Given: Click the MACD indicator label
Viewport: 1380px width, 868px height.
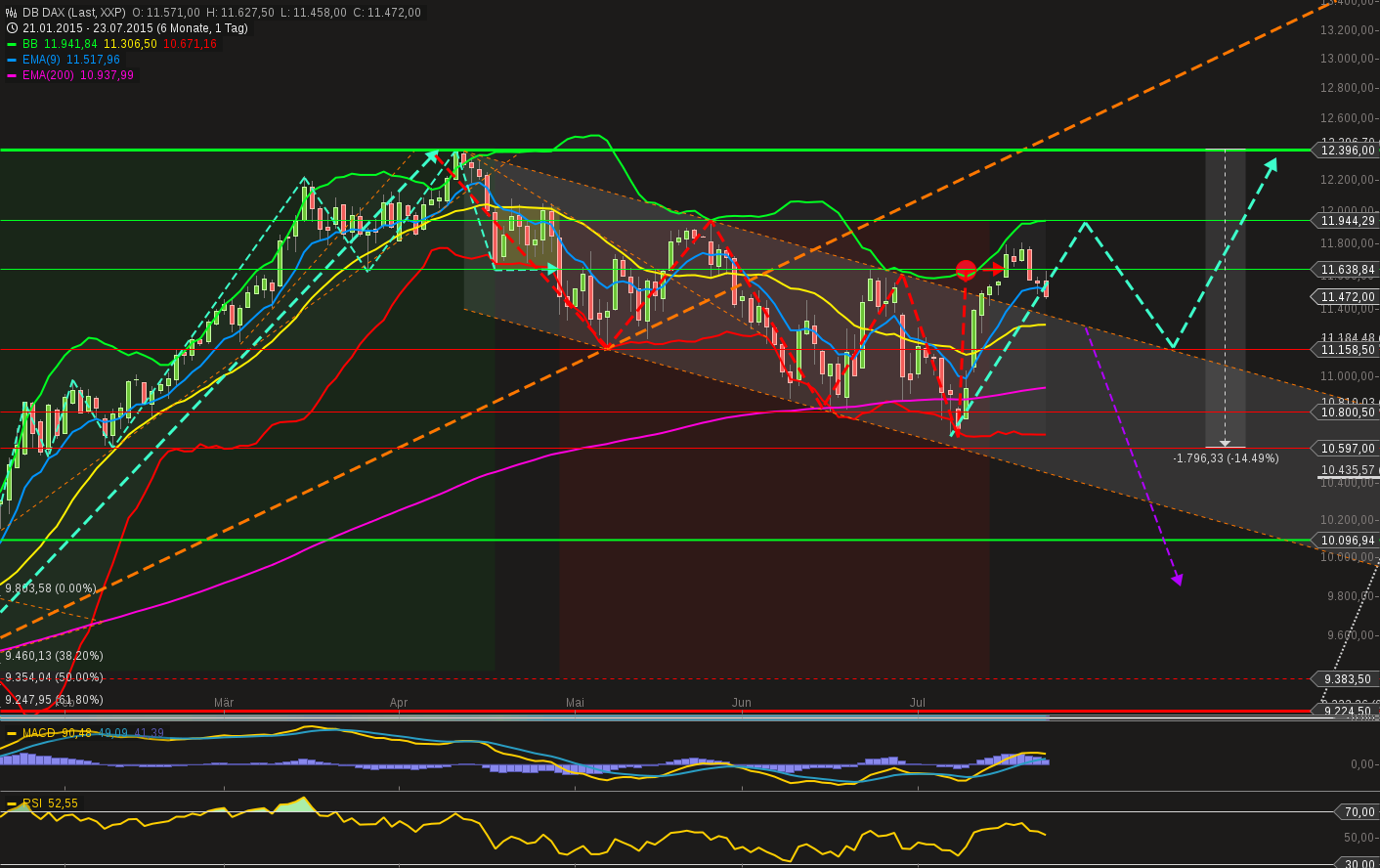Looking at the screenshot, I should click(x=39, y=733).
